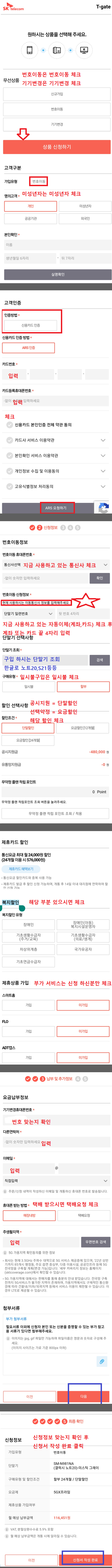This screenshot has height=1568, width=112.
Task: Click the SK telecom logo
Action: [14, 7]
